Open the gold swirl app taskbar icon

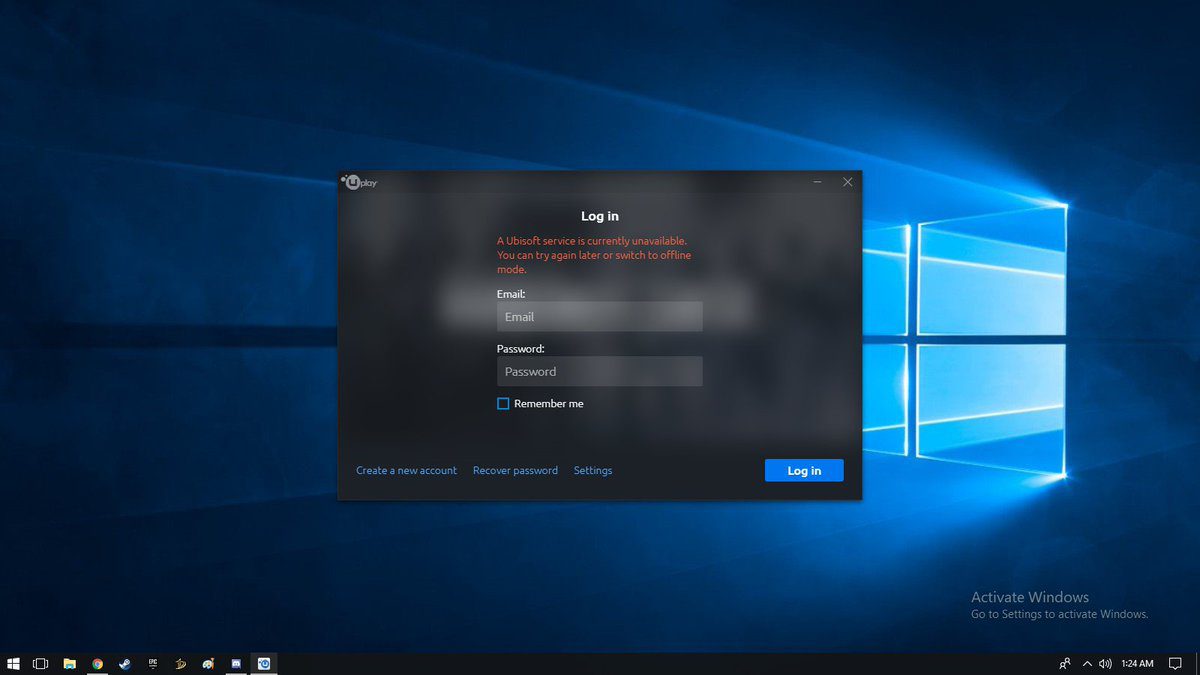pyautogui.click(x=180, y=663)
